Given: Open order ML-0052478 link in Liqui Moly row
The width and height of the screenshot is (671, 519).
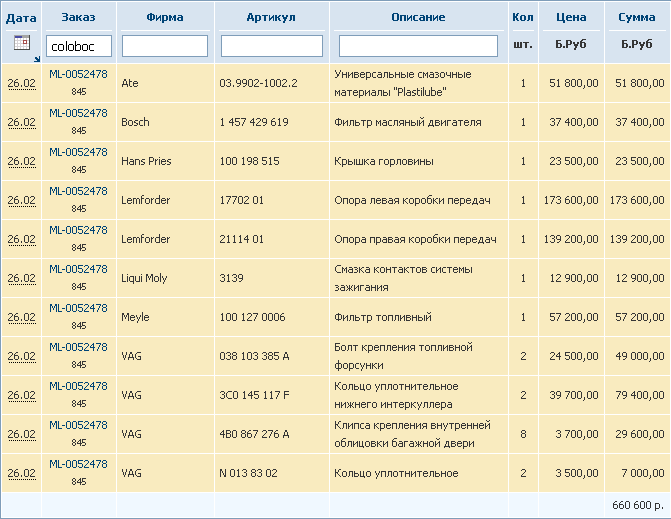Looking at the screenshot, I should (78, 269).
